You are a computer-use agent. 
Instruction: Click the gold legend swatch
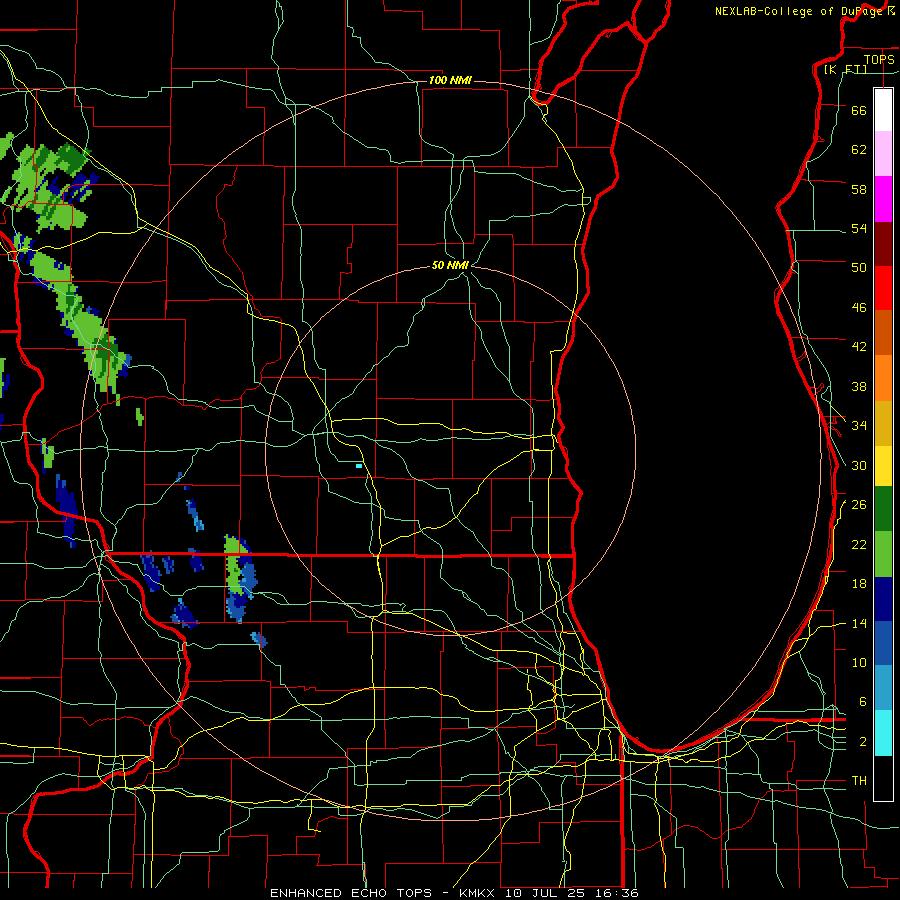click(x=883, y=423)
